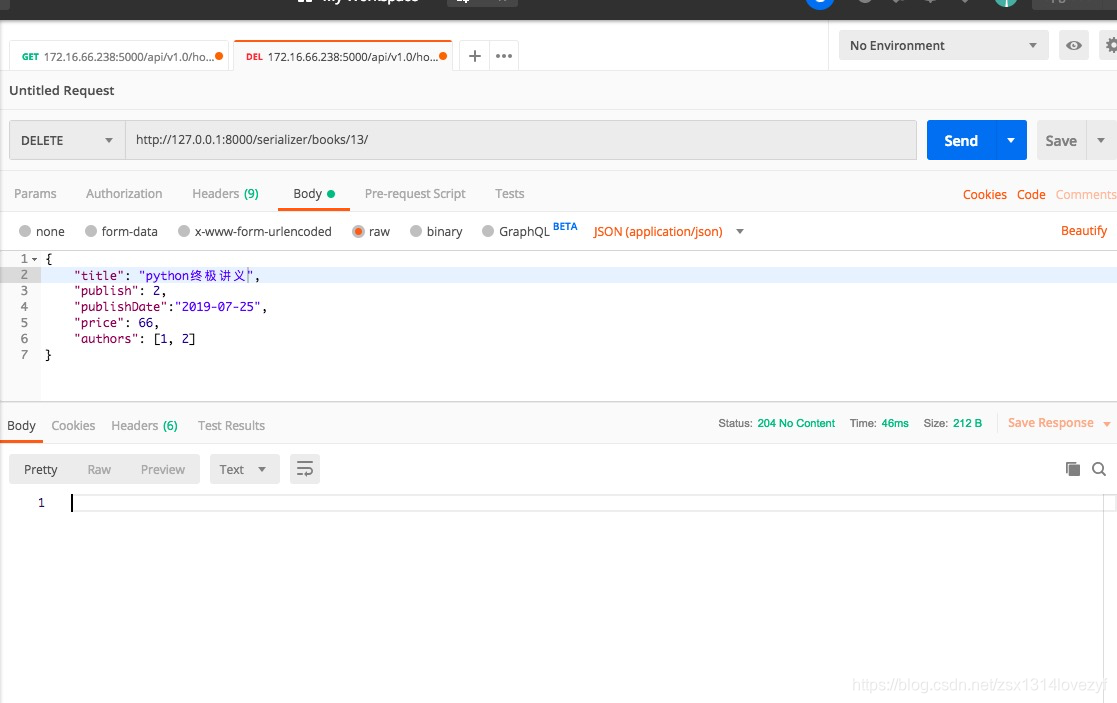Switch response view to Raw
This screenshot has height=703, width=1117.
pos(99,469)
